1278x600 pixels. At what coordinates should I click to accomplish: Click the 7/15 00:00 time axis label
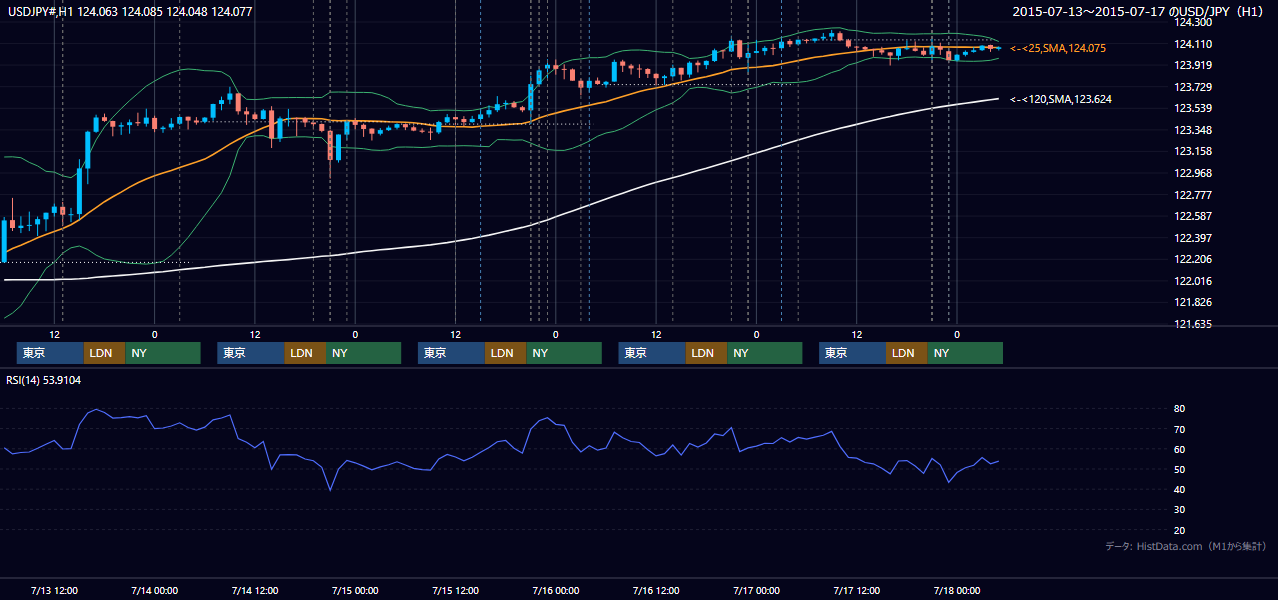click(x=355, y=590)
